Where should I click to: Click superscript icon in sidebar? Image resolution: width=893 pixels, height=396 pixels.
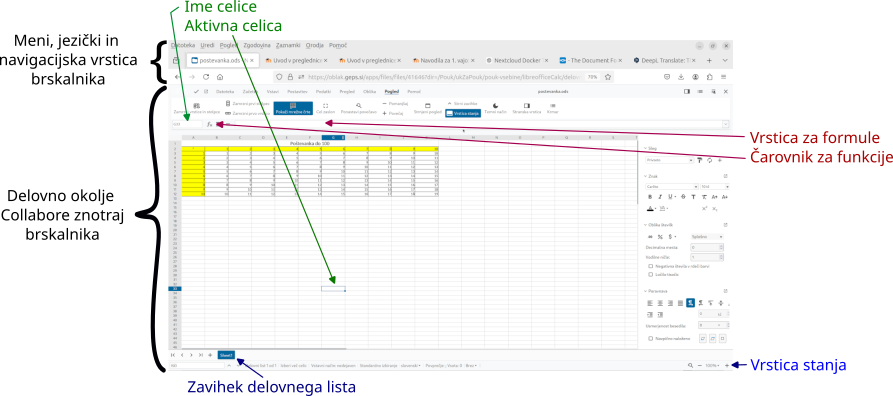705,209
